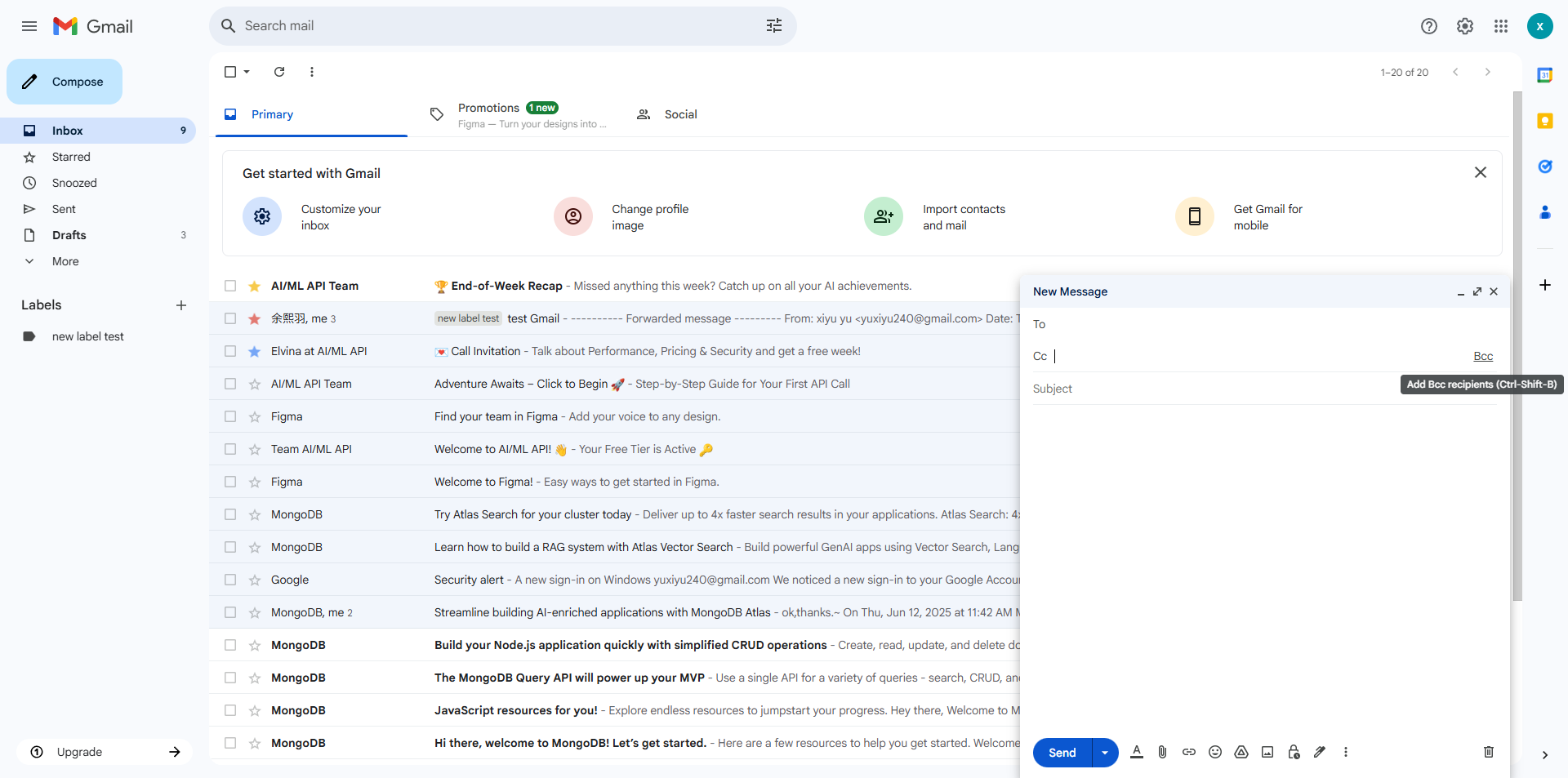Click Customize your inbox
1568x778 pixels.
coord(312,217)
